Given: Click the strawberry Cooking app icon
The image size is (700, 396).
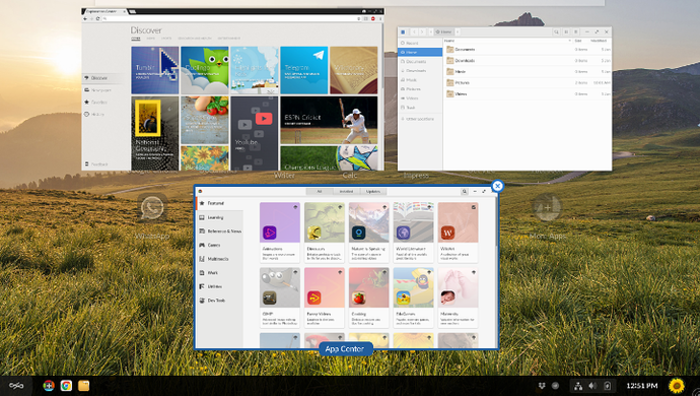Looking at the screenshot, I should tap(358, 298).
